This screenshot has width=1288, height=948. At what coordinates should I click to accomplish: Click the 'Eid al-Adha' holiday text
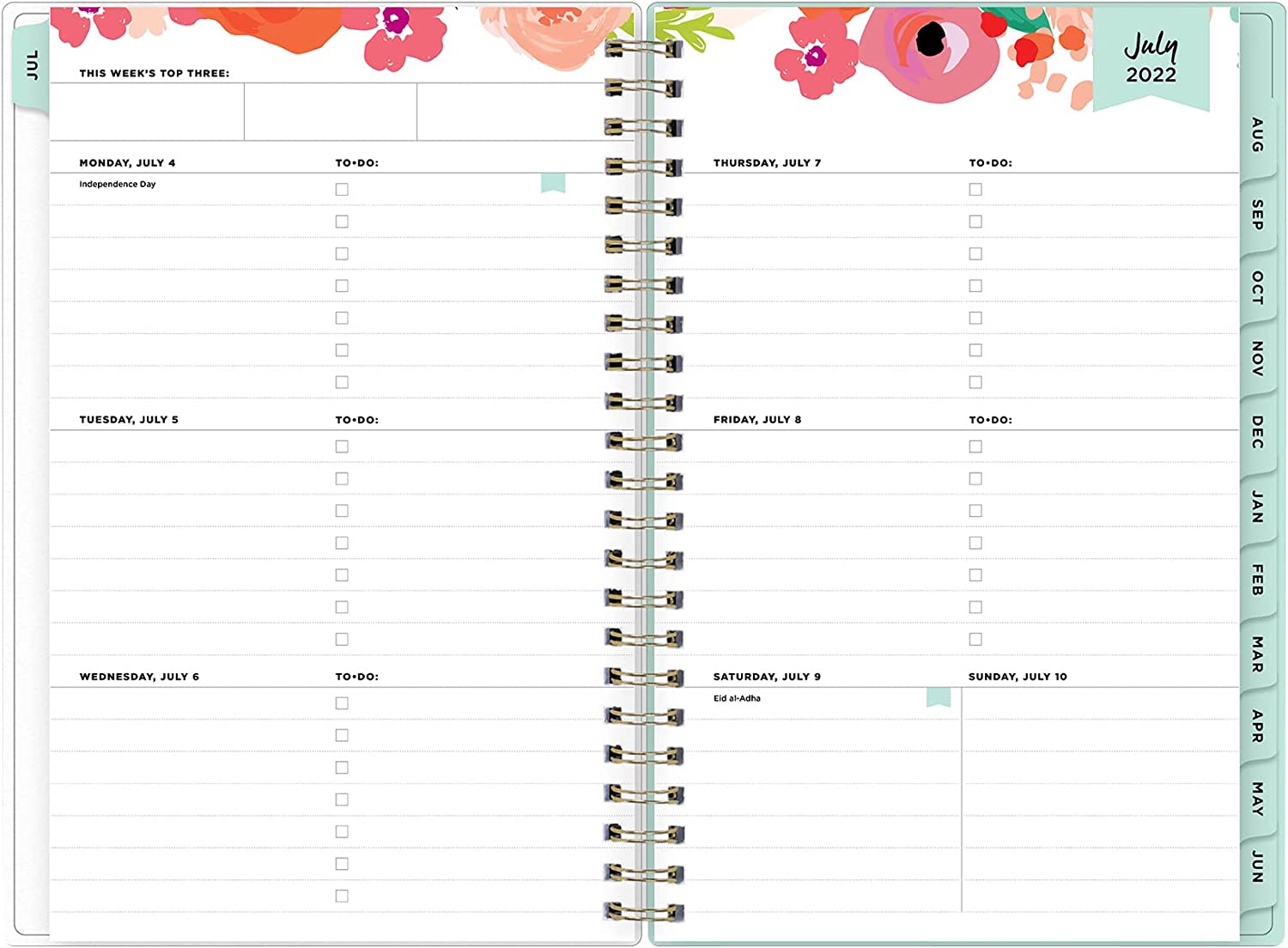click(737, 698)
